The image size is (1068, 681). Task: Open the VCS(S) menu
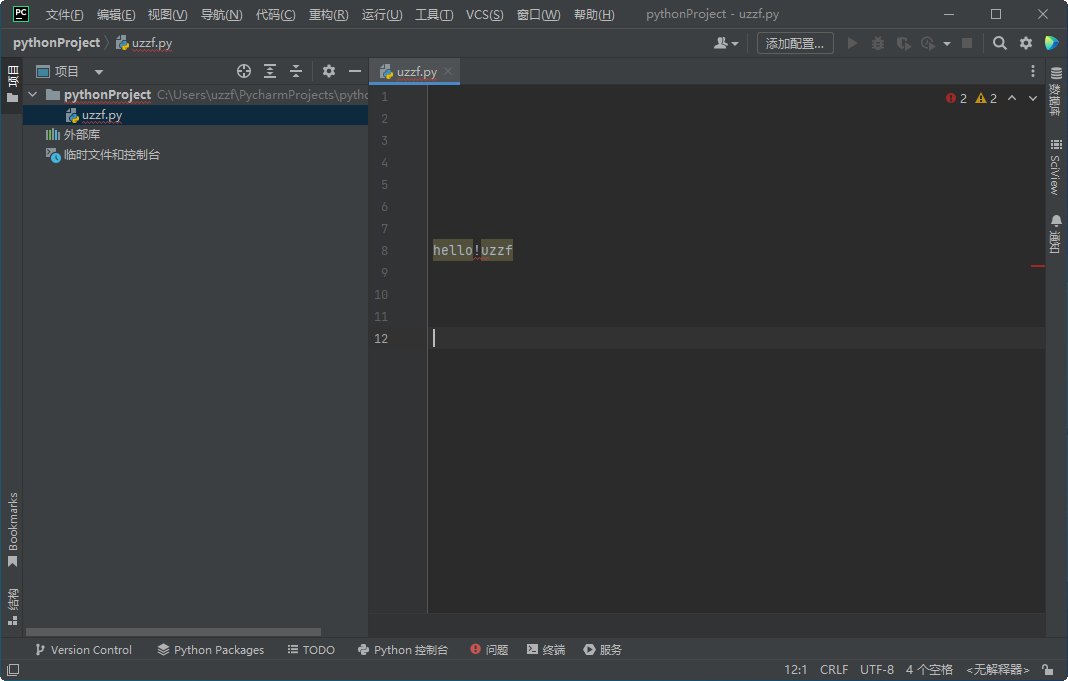pyautogui.click(x=484, y=14)
